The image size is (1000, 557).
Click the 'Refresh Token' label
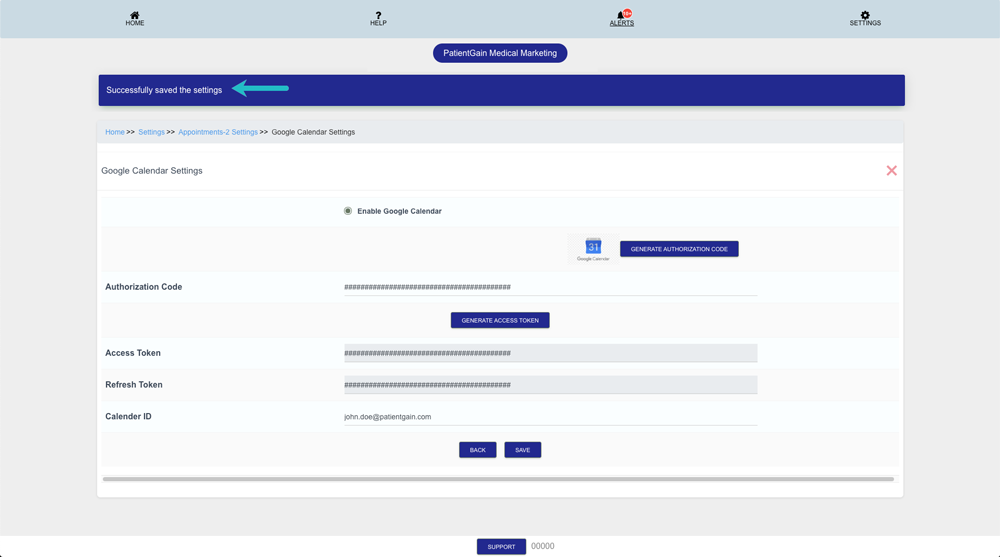[x=134, y=385]
